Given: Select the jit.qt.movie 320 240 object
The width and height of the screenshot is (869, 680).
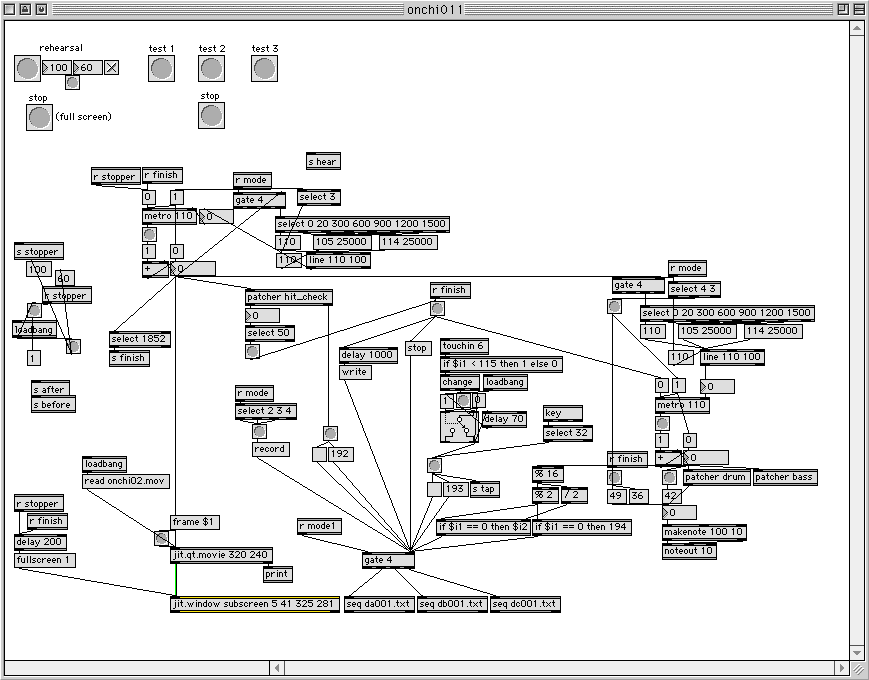Looking at the screenshot, I should coord(221,555).
